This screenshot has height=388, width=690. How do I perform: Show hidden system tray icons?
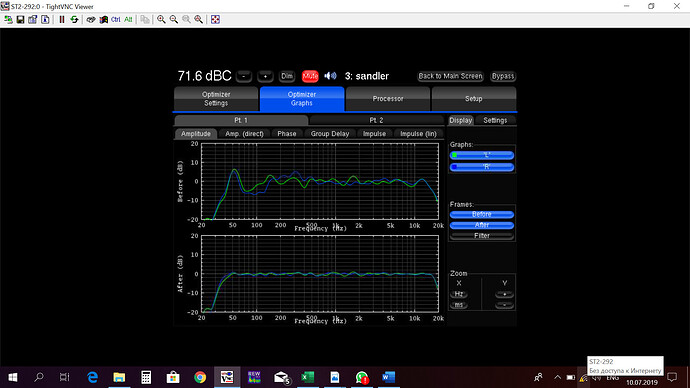click(557, 377)
